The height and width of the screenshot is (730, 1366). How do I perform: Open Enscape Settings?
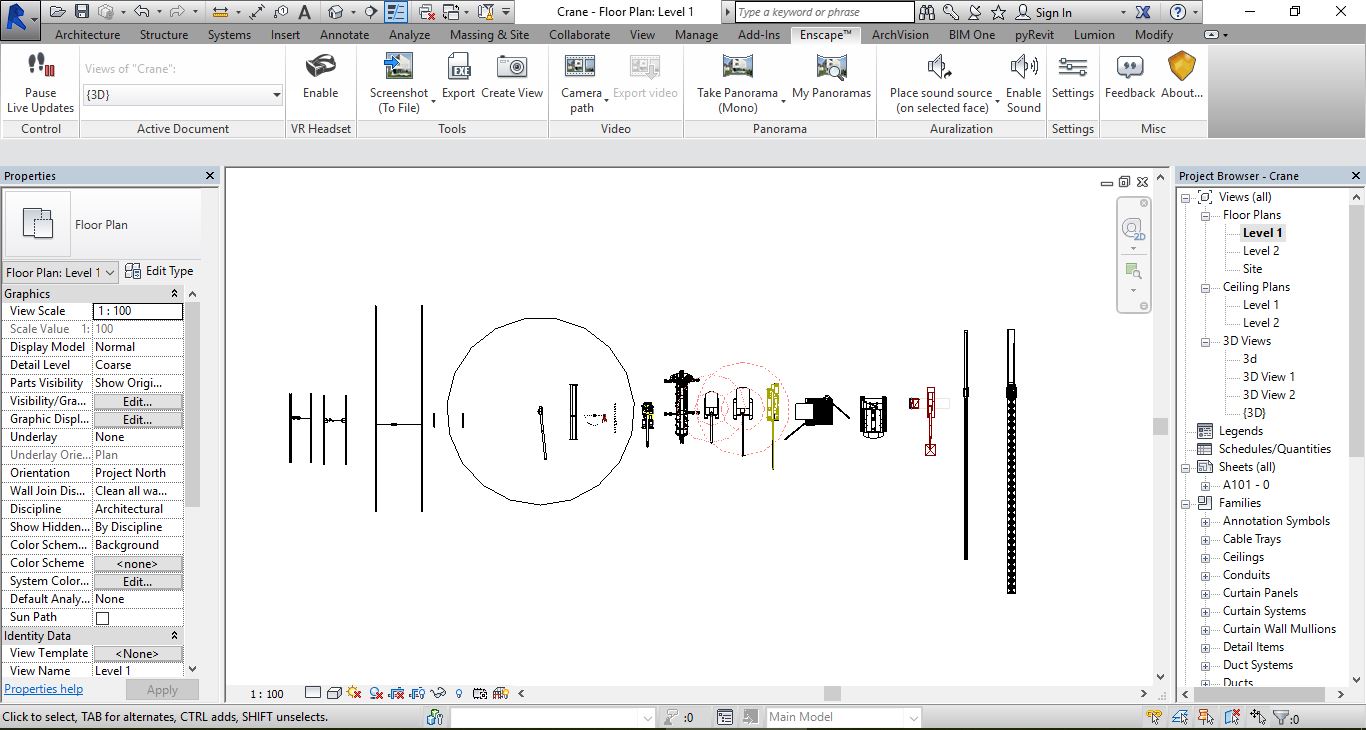pyautogui.click(x=1072, y=68)
